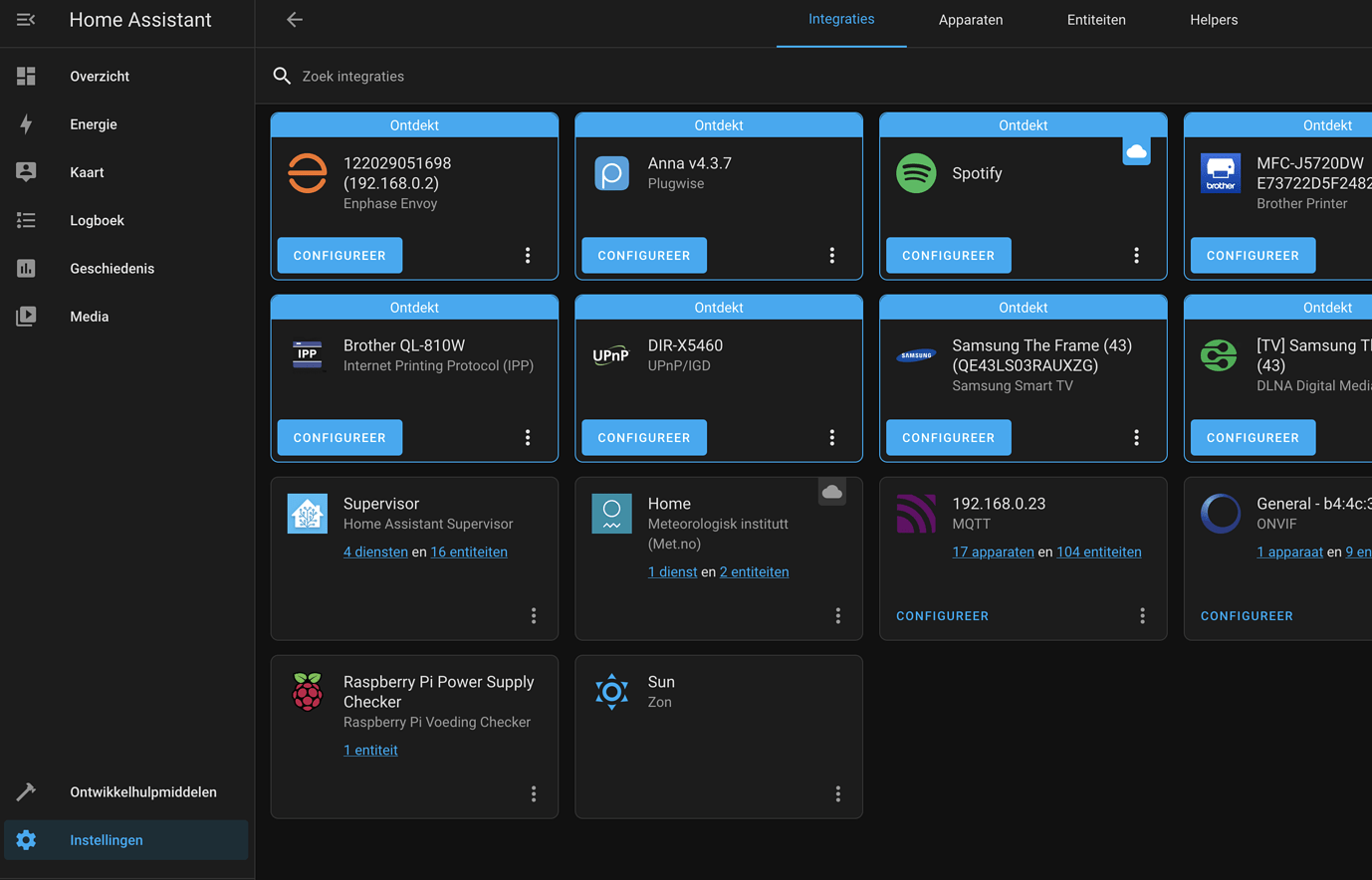Switch to the Entiteiten tab
The image size is (1372, 880).
[x=1096, y=20]
